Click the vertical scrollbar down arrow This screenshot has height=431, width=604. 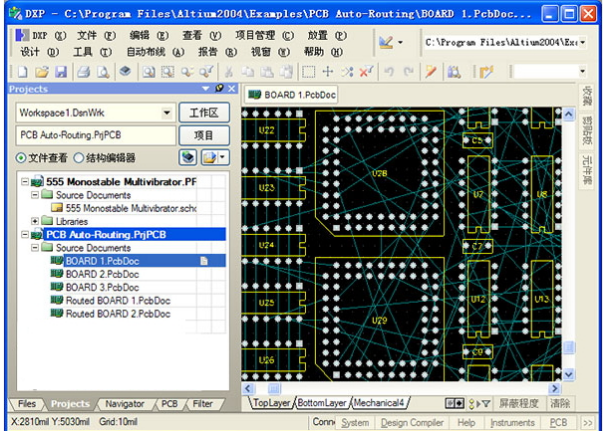569,374
